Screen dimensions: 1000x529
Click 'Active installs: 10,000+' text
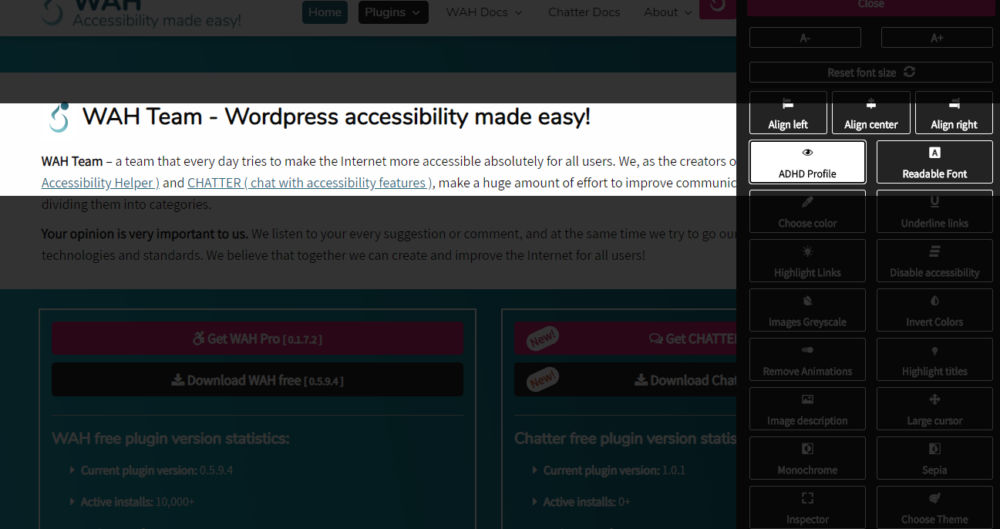(x=137, y=502)
